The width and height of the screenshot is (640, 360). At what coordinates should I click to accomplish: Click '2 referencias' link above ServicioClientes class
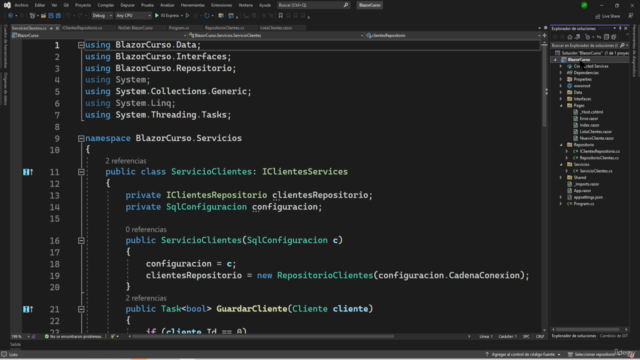(x=126, y=161)
